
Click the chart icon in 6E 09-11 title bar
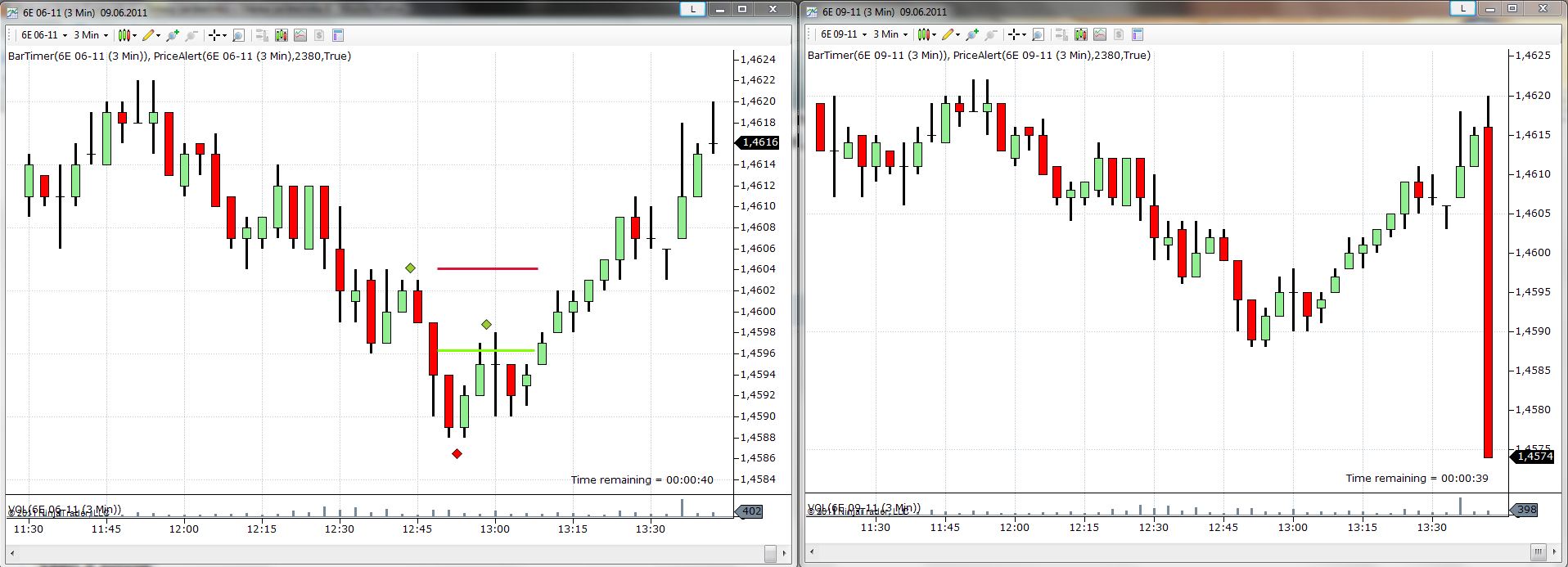click(812, 11)
